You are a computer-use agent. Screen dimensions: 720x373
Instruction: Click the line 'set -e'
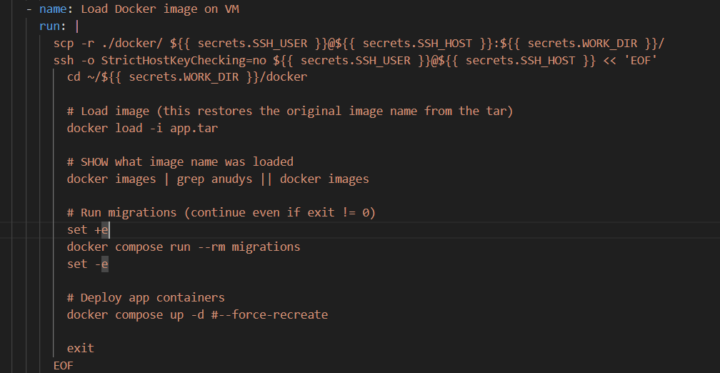pyautogui.click(x=88, y=264)
